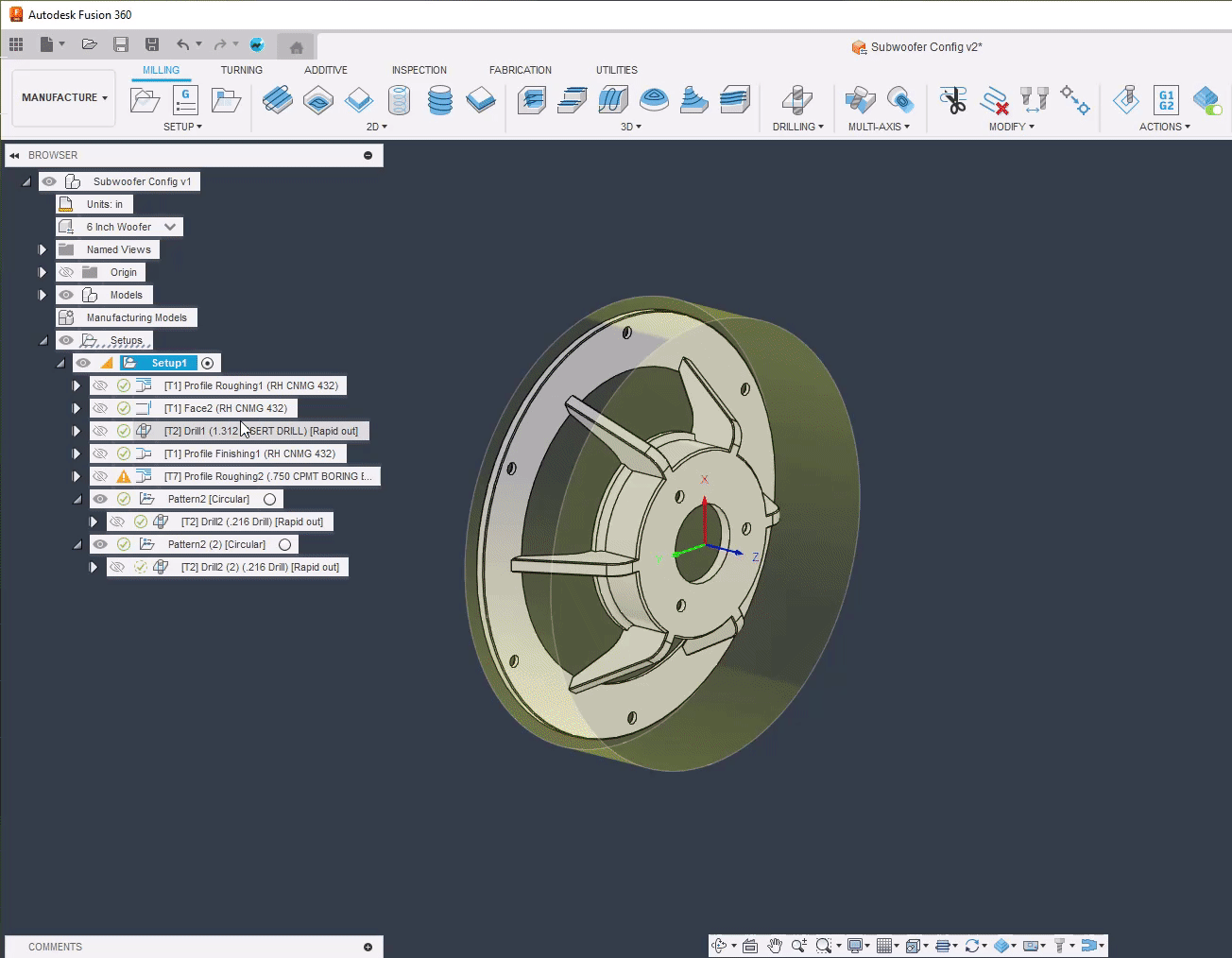The width and height of the screenshot is (1232, 958).
Task: Select the Drilling tool icon
Action: click(x=796, y=99)
